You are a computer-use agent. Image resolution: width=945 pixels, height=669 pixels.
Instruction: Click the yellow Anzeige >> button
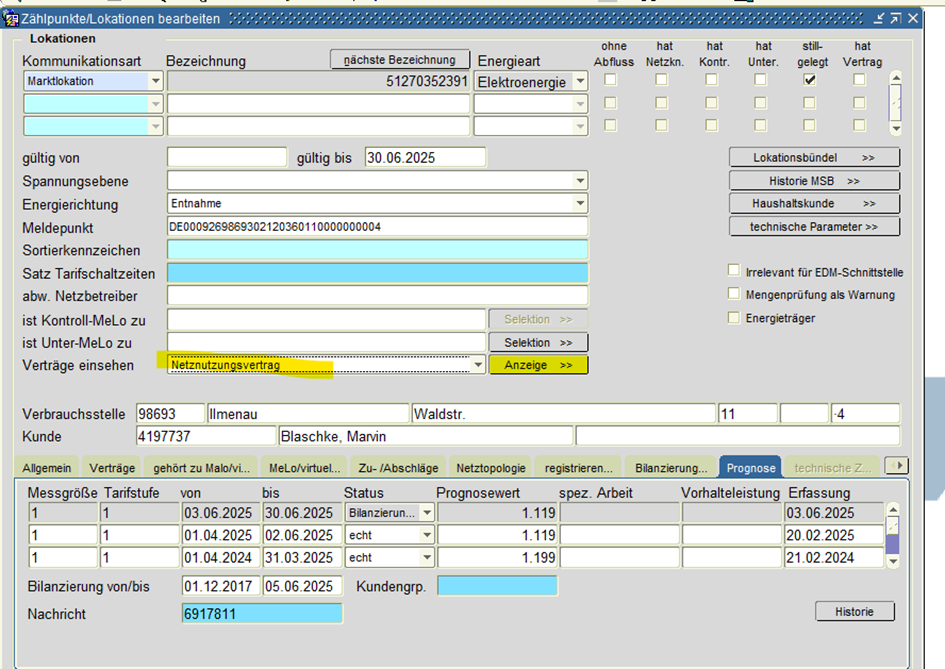click(x=538, y=366)
